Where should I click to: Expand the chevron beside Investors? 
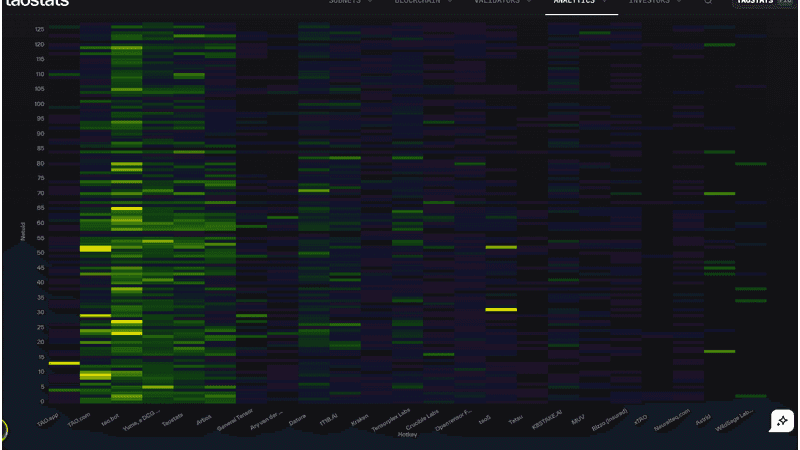click(679, 2)
